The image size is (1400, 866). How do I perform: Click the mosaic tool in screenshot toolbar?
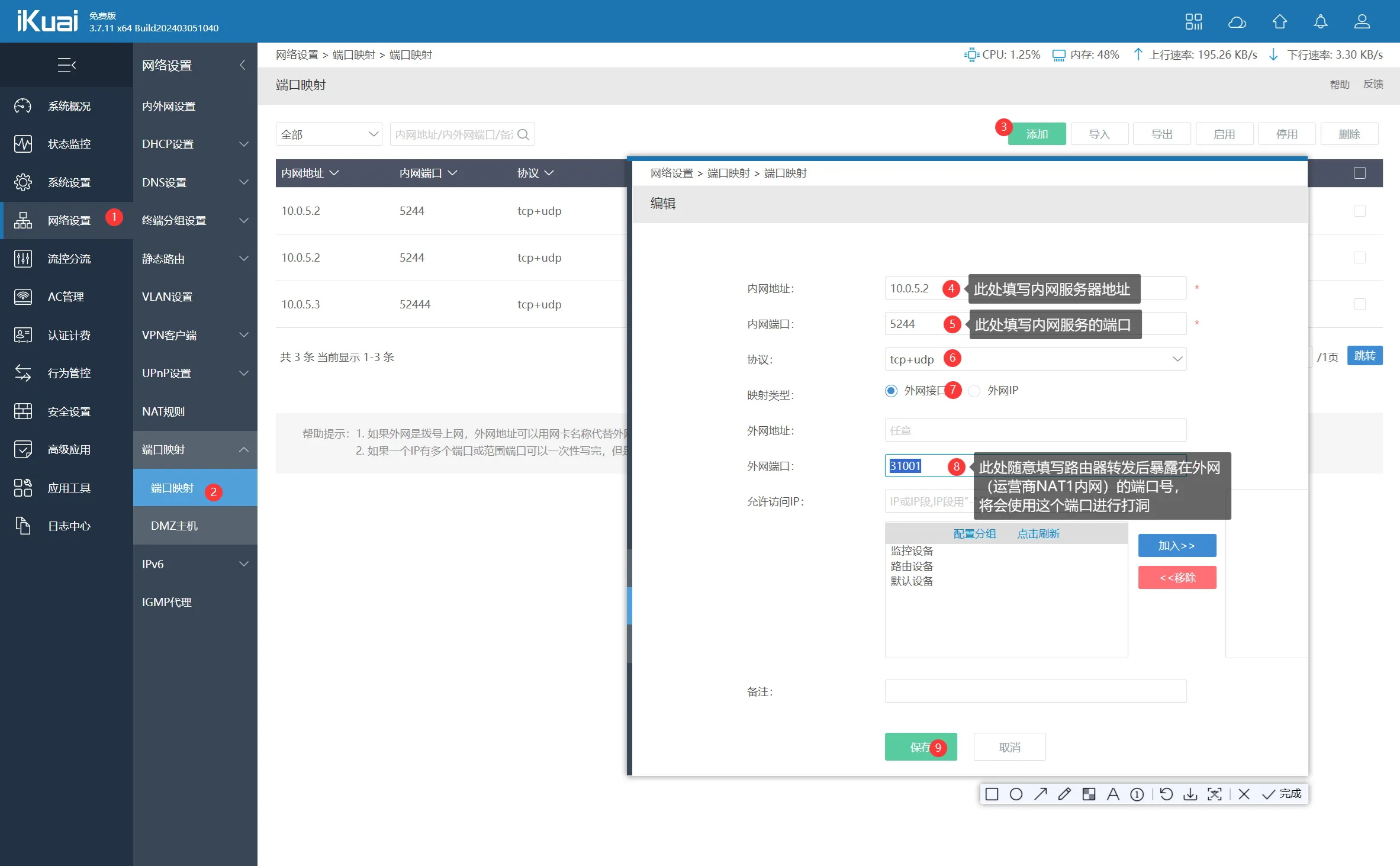point(1089,794)
